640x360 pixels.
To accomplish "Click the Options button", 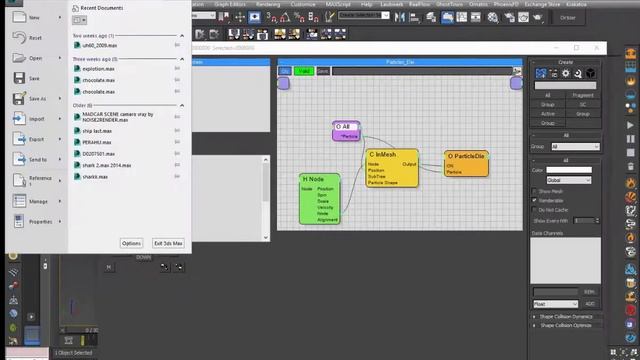I will [x=131, y=243].
